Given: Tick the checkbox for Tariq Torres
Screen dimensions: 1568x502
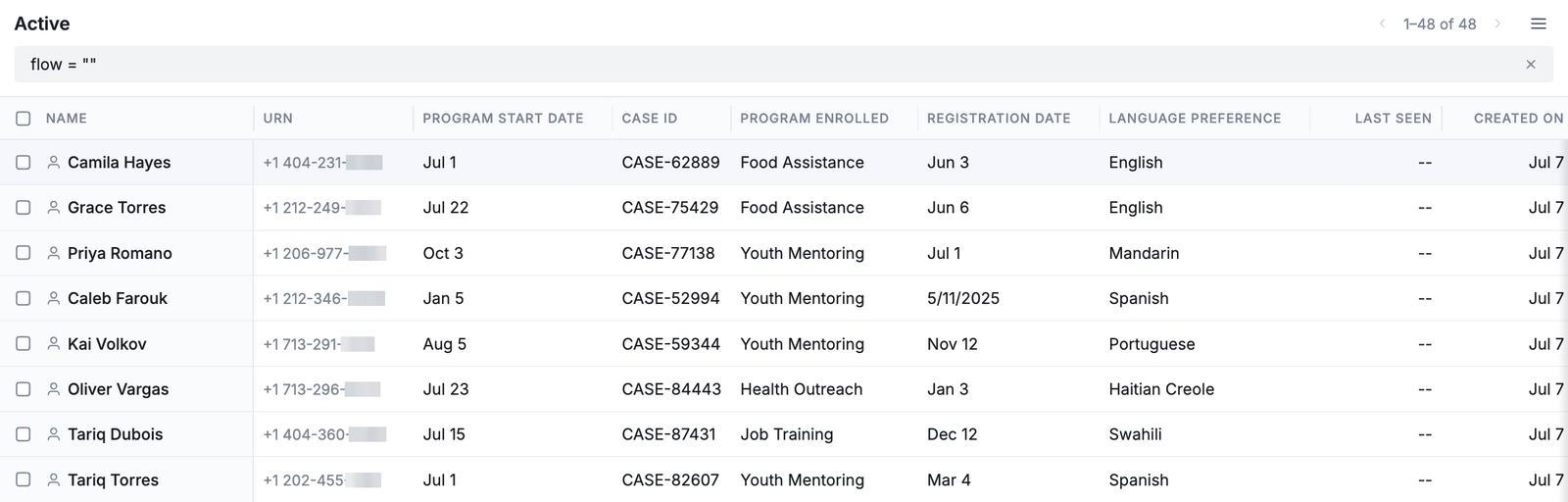Looking at the screenshot, I should [24, 479].
